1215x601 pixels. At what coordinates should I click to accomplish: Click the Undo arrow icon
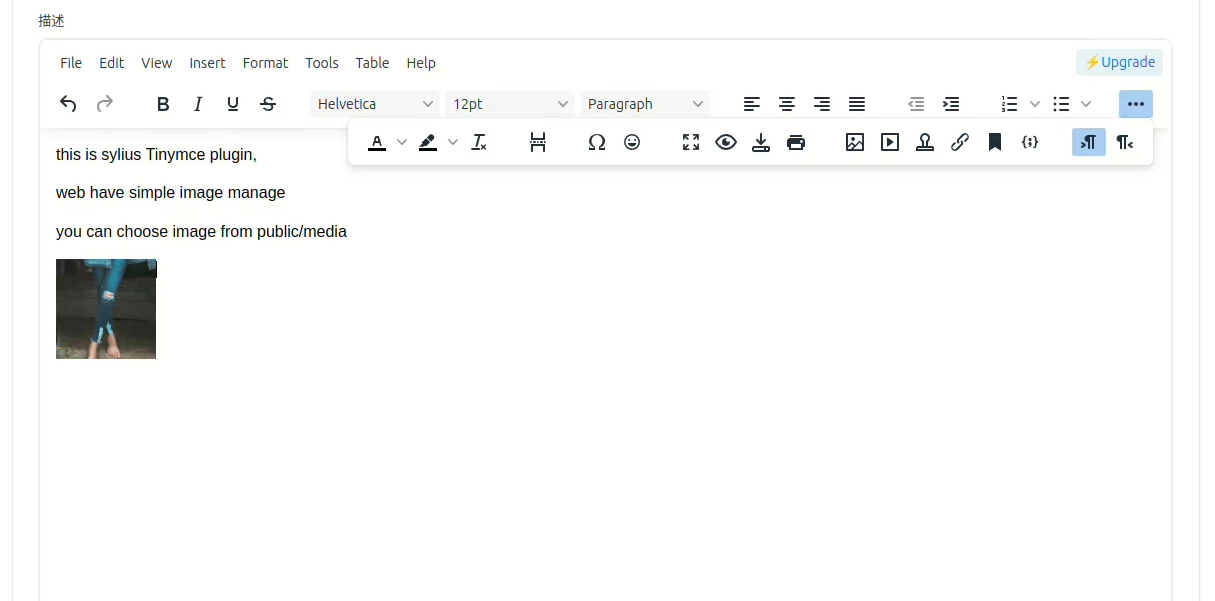[x=68, y=104]
